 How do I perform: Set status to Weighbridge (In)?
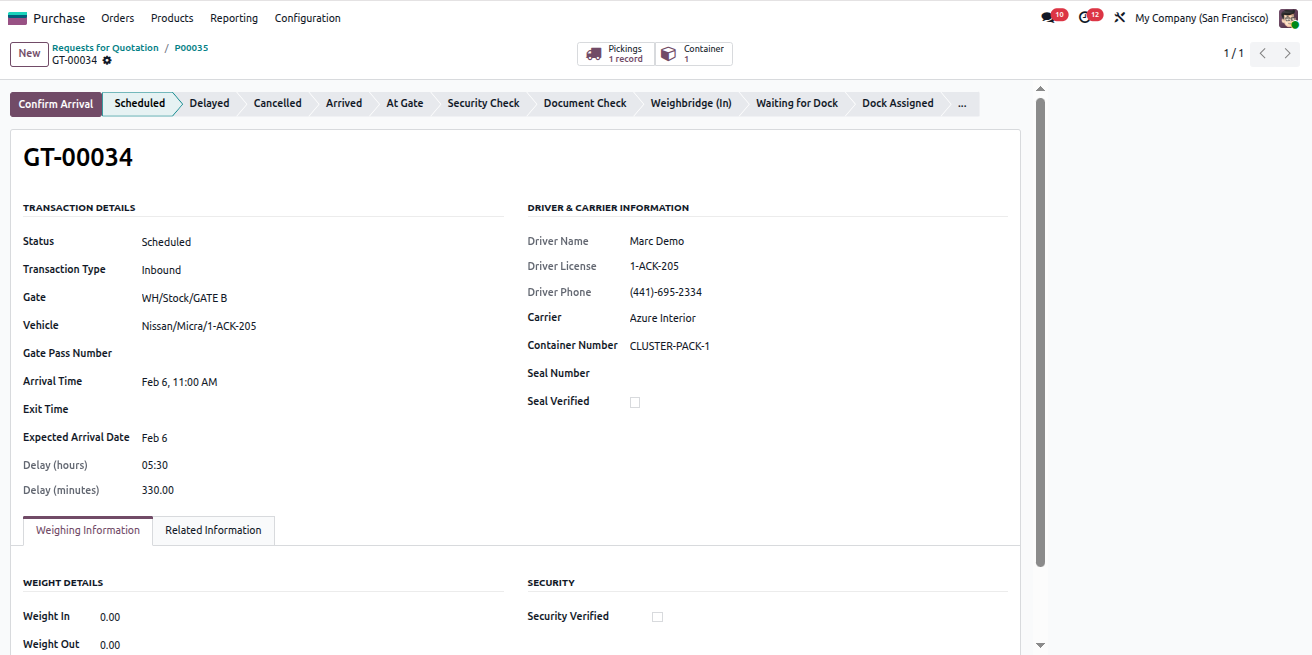point(691,104)
